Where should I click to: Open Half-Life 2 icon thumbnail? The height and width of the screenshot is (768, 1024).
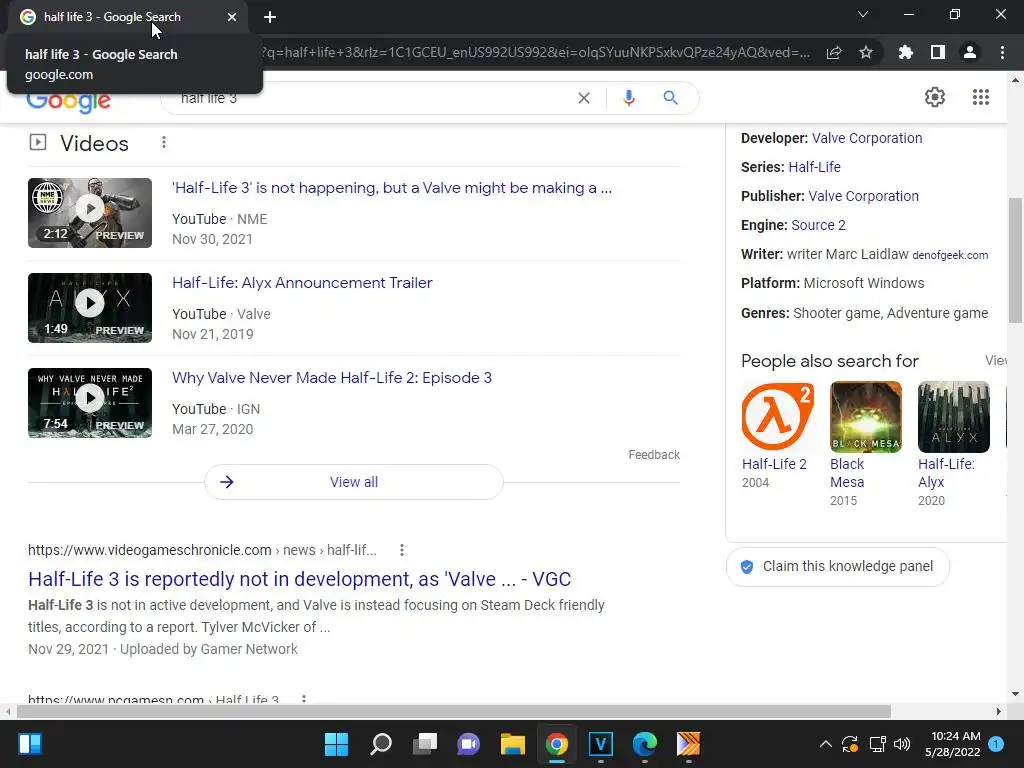click(x=777, y=417)
